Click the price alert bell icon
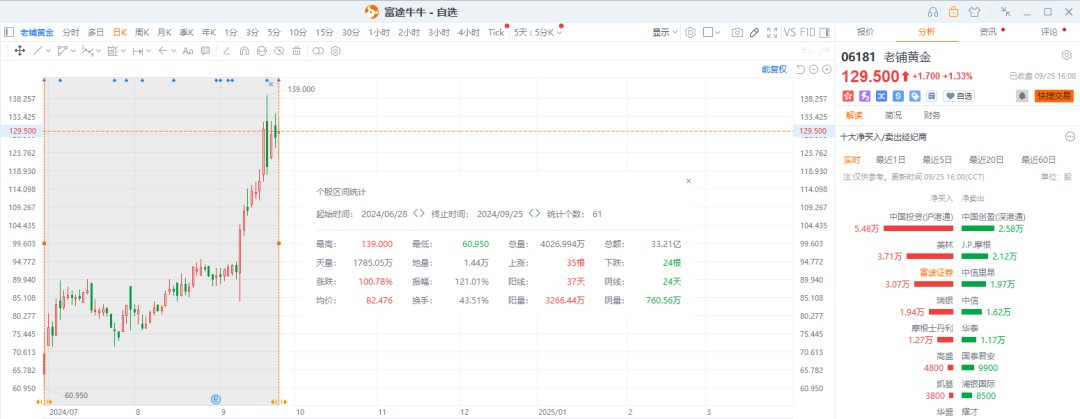Image resolution: width=1080 pixels, height=419 pixels. tap(1021, 96)
